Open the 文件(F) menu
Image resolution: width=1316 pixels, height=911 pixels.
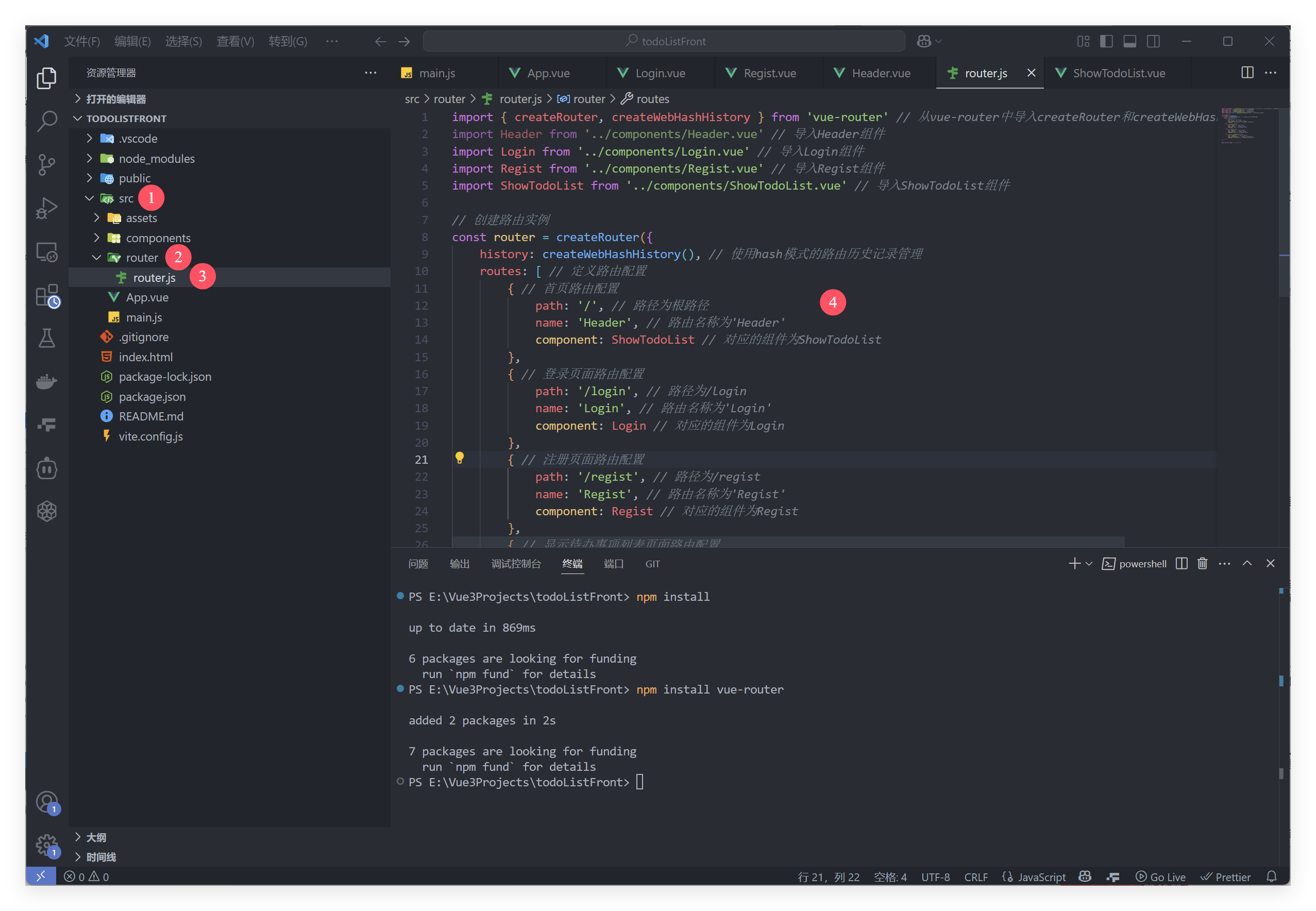tap(82, 41)
